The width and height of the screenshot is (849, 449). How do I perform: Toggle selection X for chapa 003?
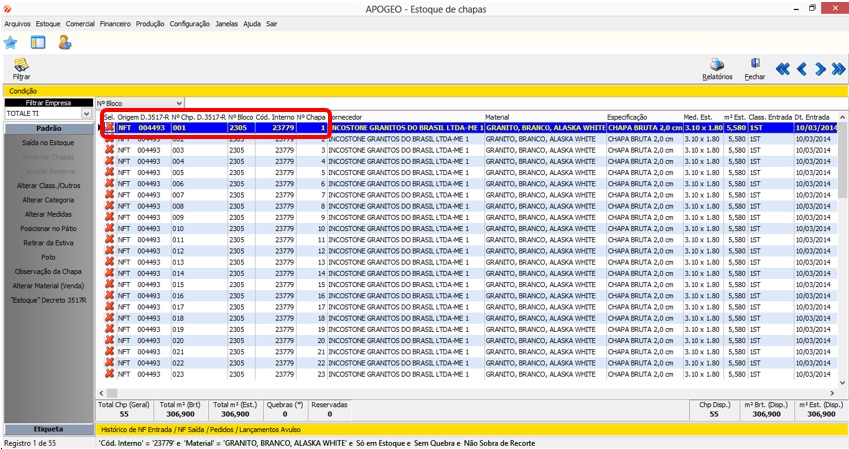[109, 150]
